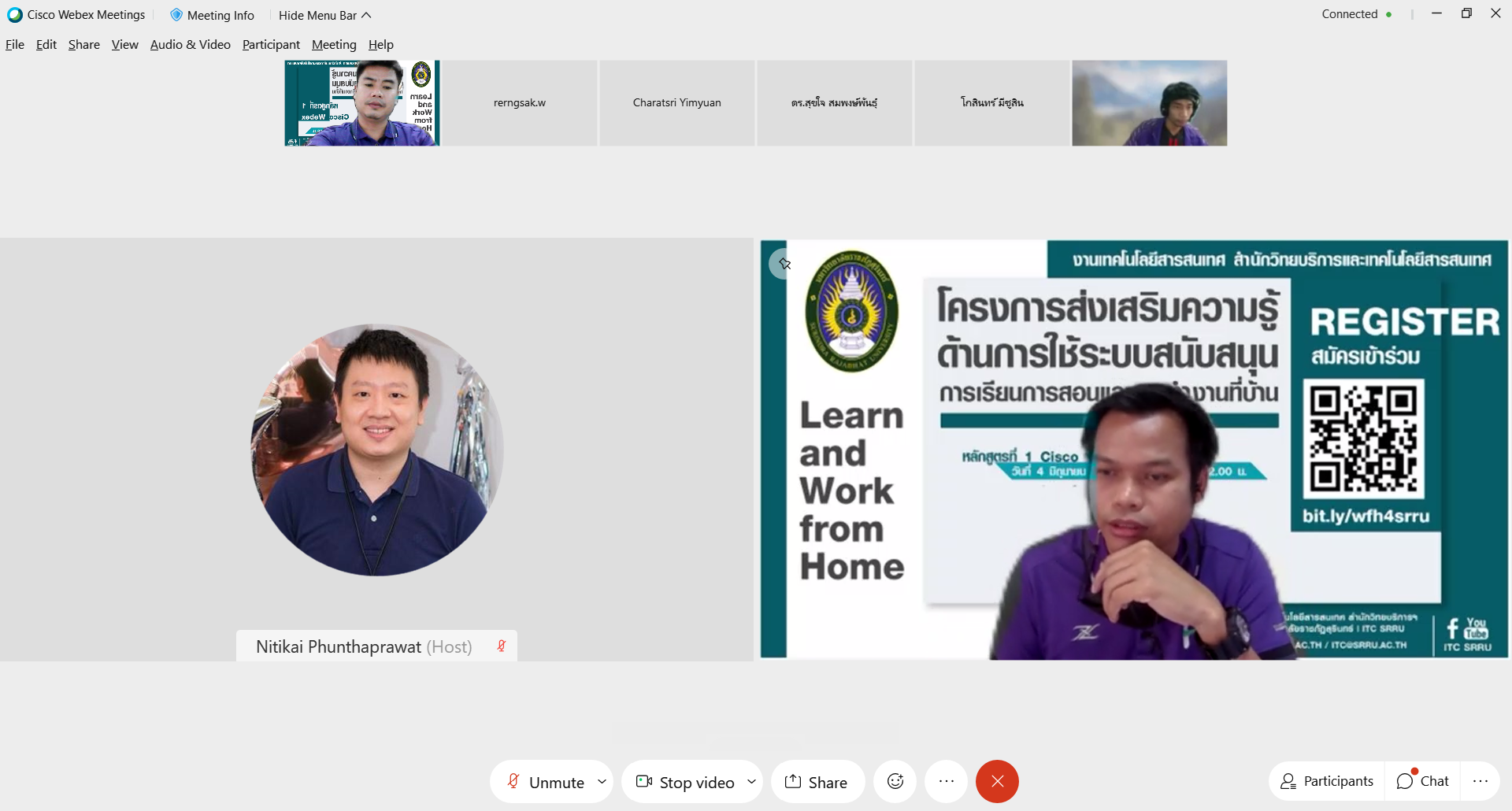Image resolution: width=1512 pixels, height=811 pixels.
Task: Open panel options ellipsis beside Chat
Action: click(x=1480, y=781)
